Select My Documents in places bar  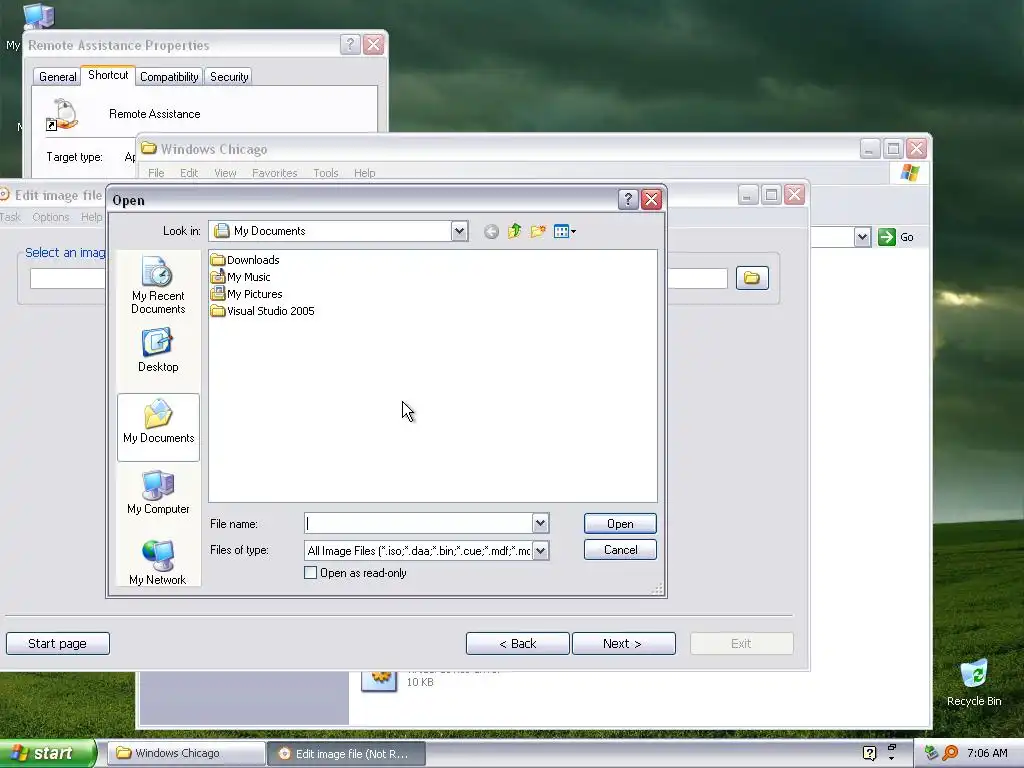click(158, 427)
